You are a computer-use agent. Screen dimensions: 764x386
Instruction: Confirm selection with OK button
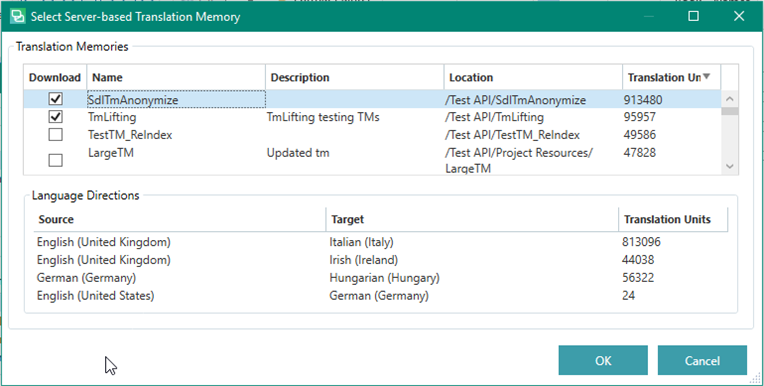[603, 361]
